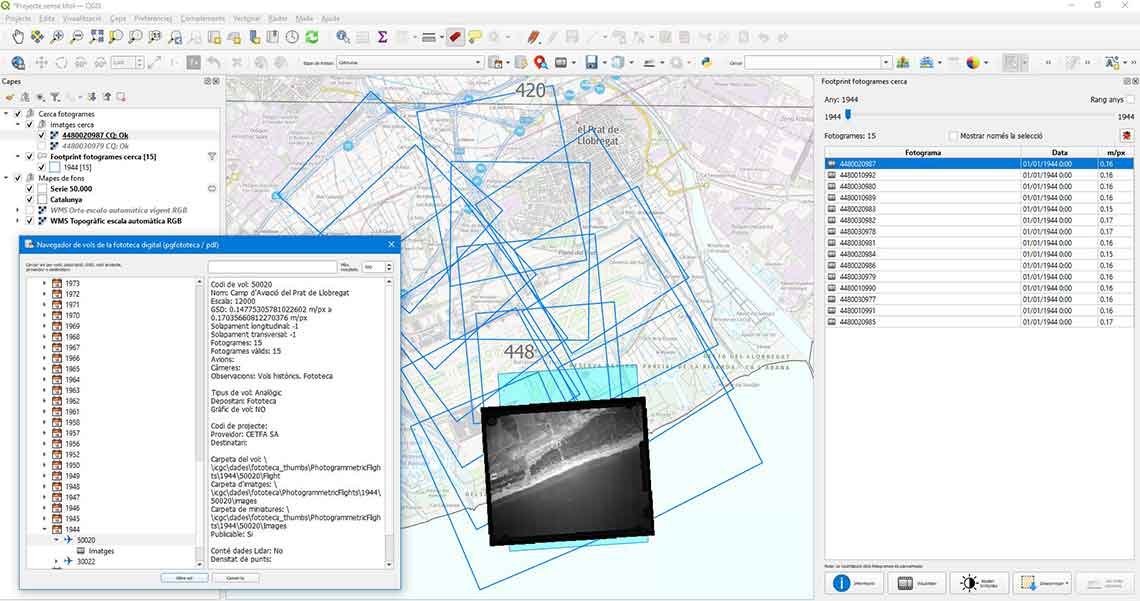Select fotograma 4480010992 in the table

tap(979, 175)
